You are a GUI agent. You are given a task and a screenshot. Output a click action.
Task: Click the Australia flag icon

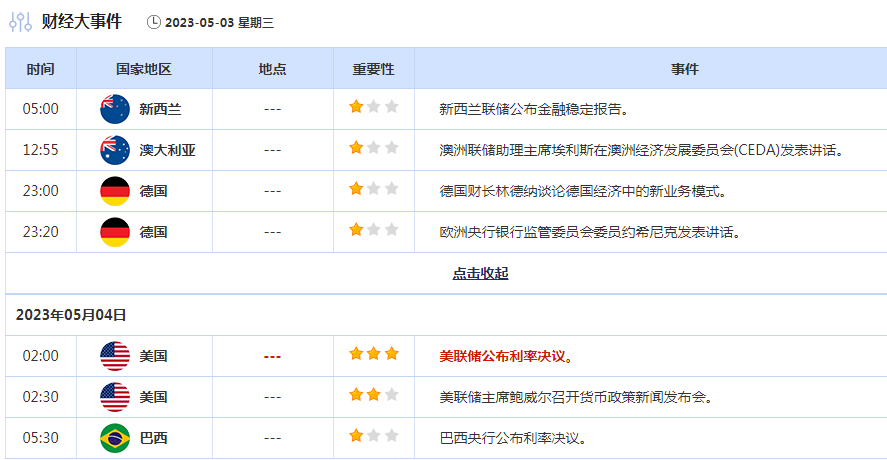(115, 150)
